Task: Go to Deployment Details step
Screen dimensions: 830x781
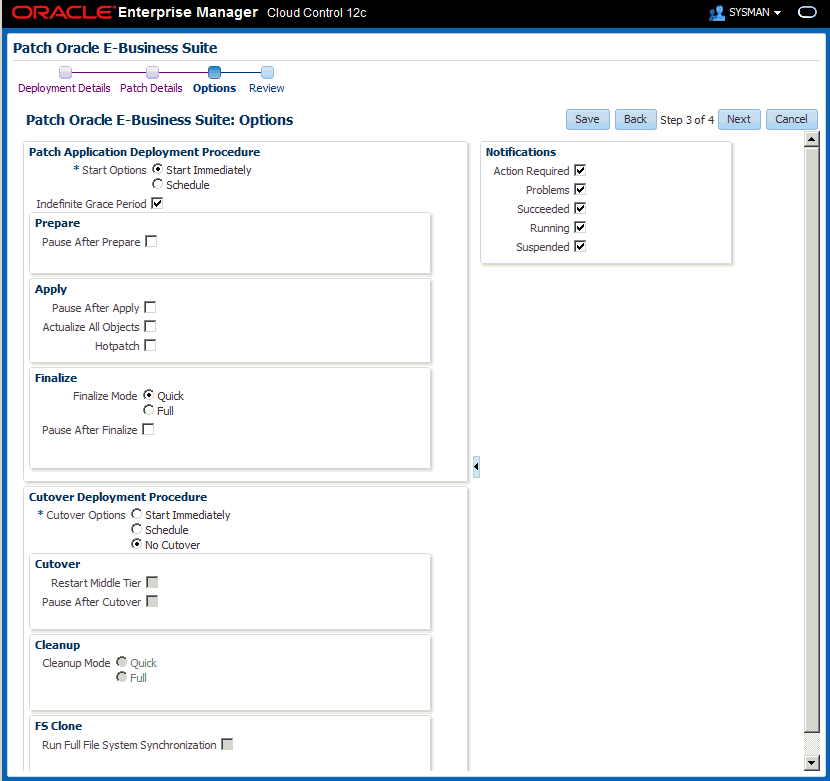Action: click(x=64, y=88)
